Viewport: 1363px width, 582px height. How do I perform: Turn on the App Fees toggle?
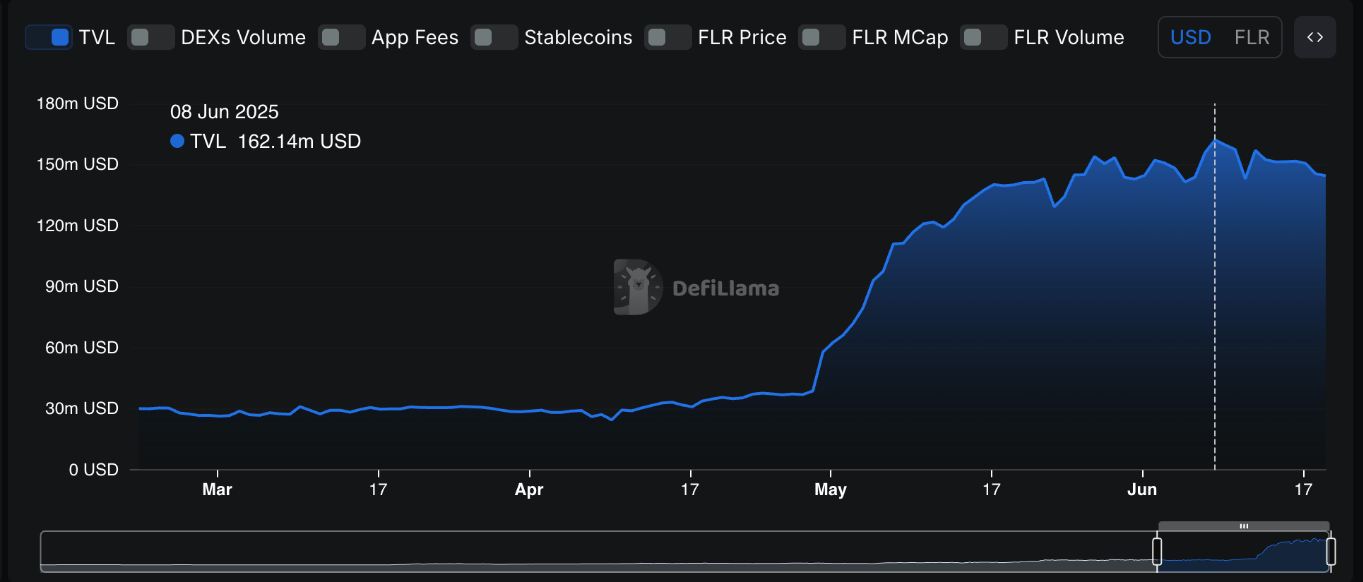click(342, 37)
